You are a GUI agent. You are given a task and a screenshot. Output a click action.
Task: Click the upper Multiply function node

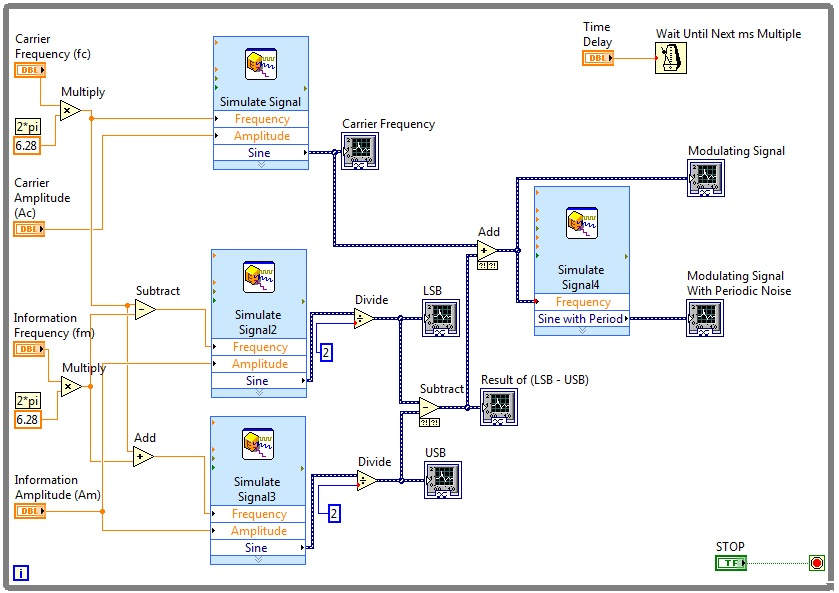(x=70, y=110)
